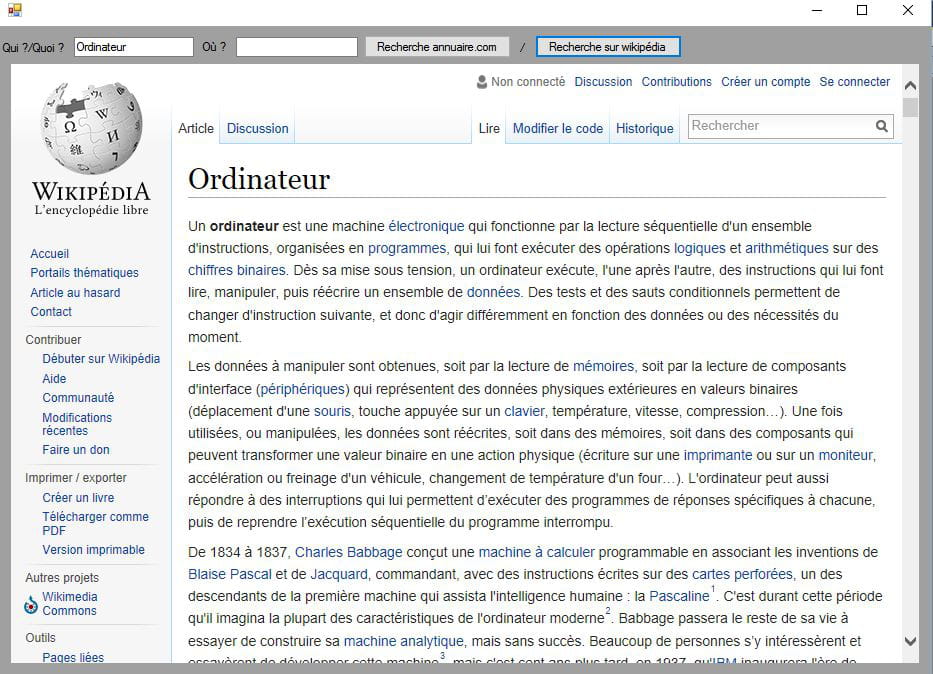Open the Modifier le code tab
This screenshot has width=933, height=674.
[558, 128]
